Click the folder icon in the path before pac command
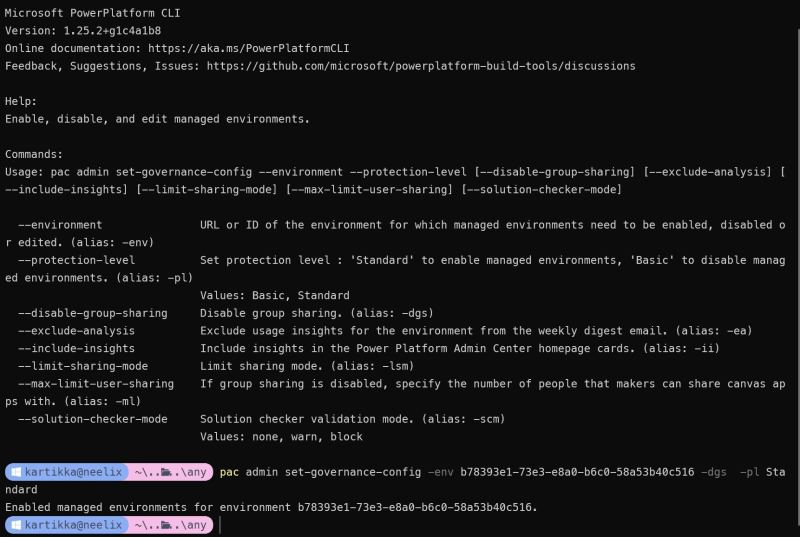The width and height of the screenshot is (800, 537). pyautogui.click(x=166, y=472)
